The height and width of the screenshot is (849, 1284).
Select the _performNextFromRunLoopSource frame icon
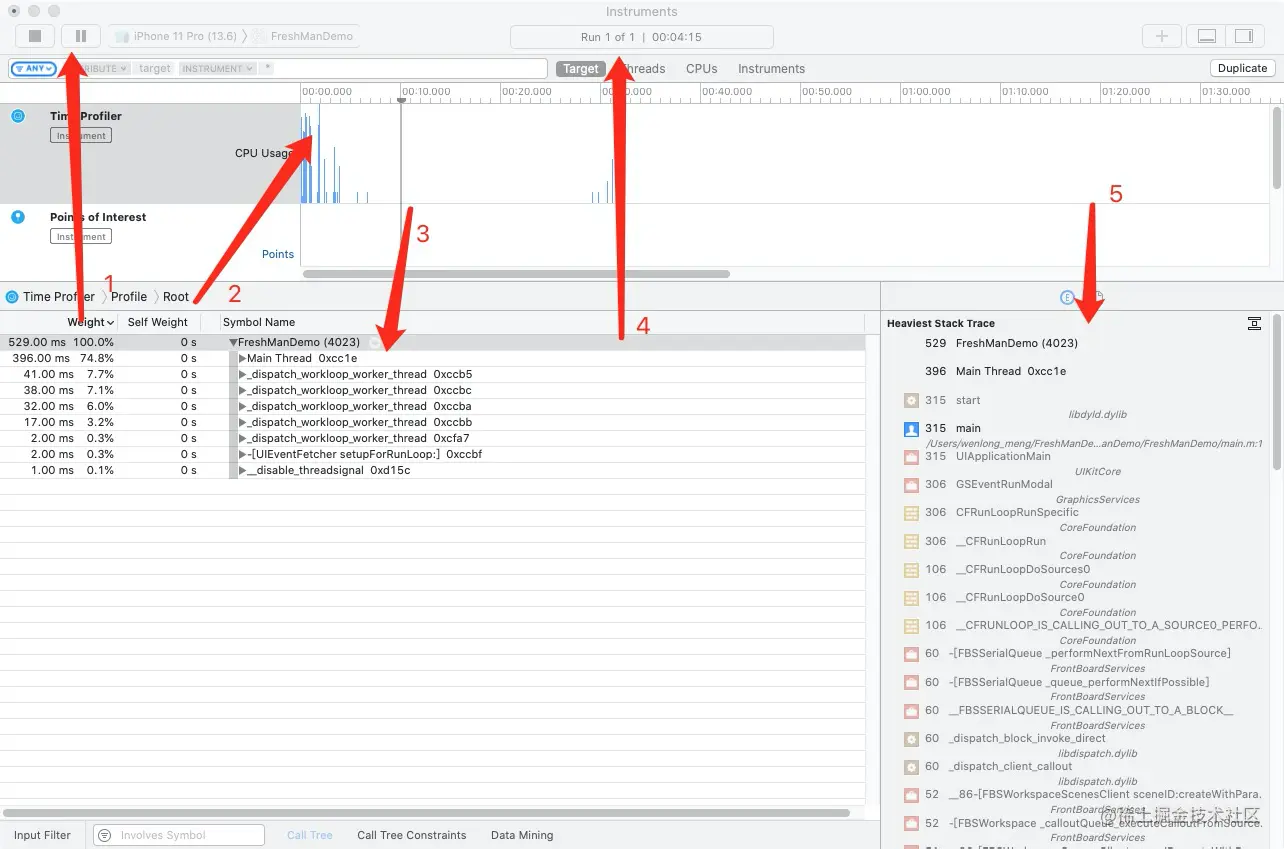tap(911, 654)
